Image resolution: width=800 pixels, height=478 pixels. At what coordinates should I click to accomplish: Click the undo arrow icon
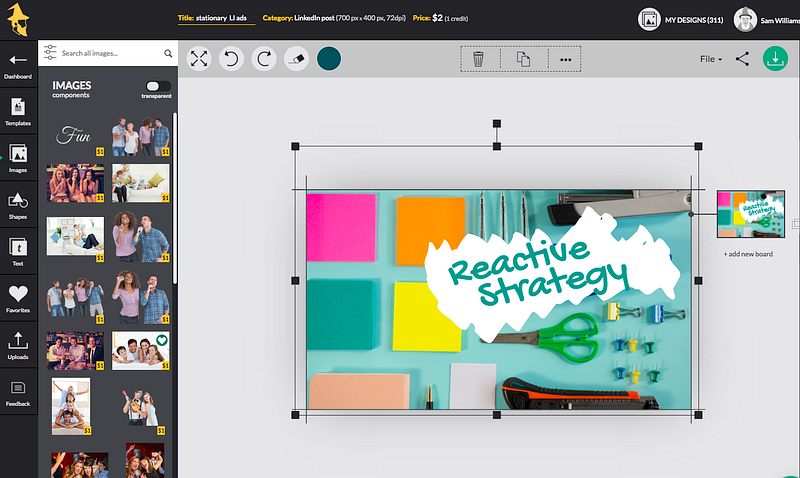[231, 59]
